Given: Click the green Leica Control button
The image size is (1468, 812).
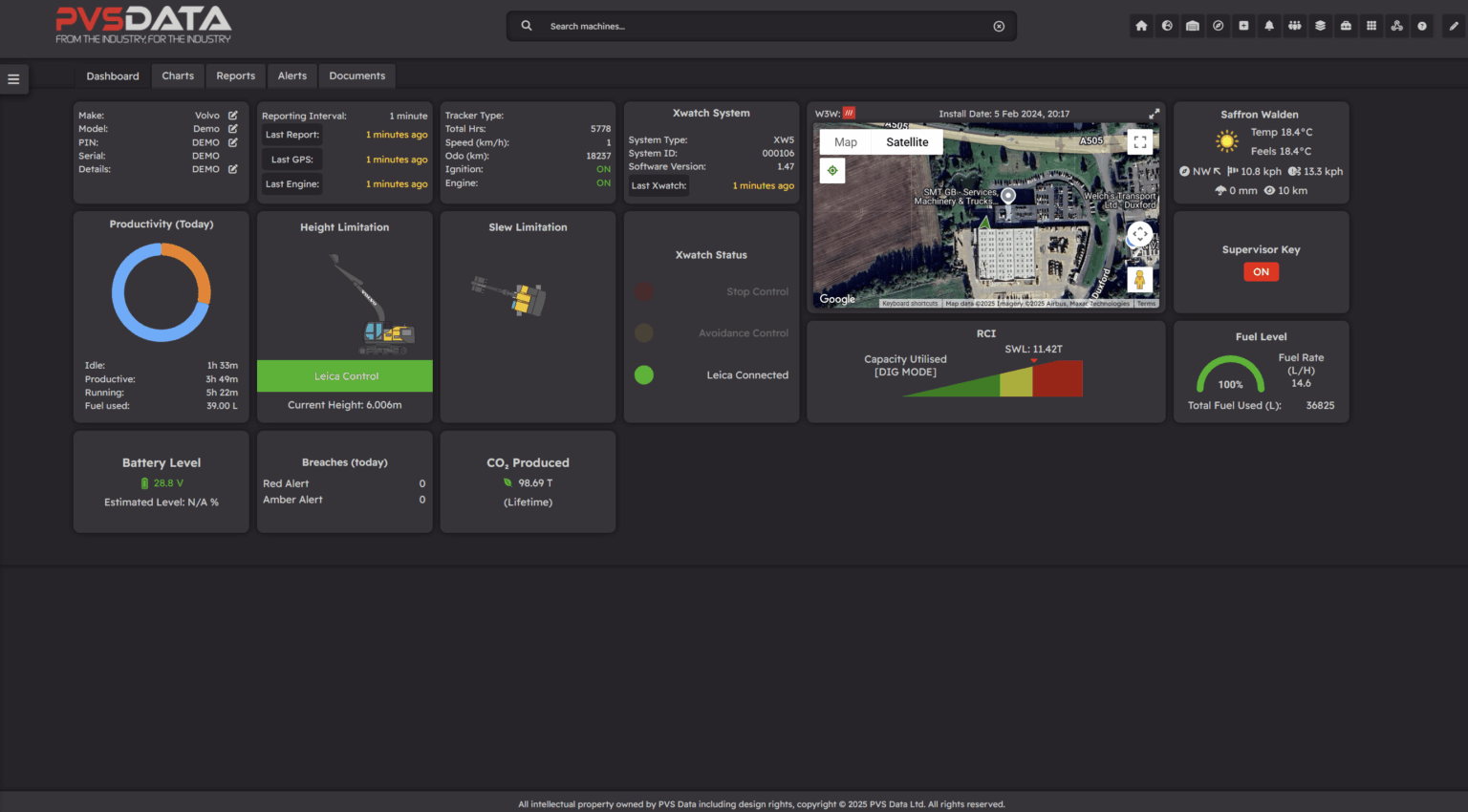Looking at the screenshot, I should [345, 376].
